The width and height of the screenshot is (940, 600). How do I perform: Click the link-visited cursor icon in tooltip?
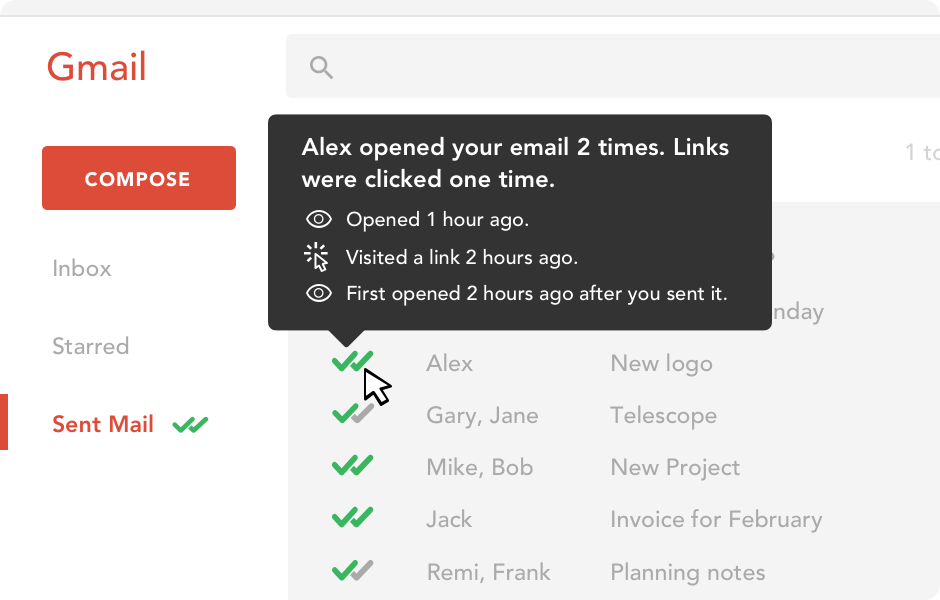click(x=317, y=257)
